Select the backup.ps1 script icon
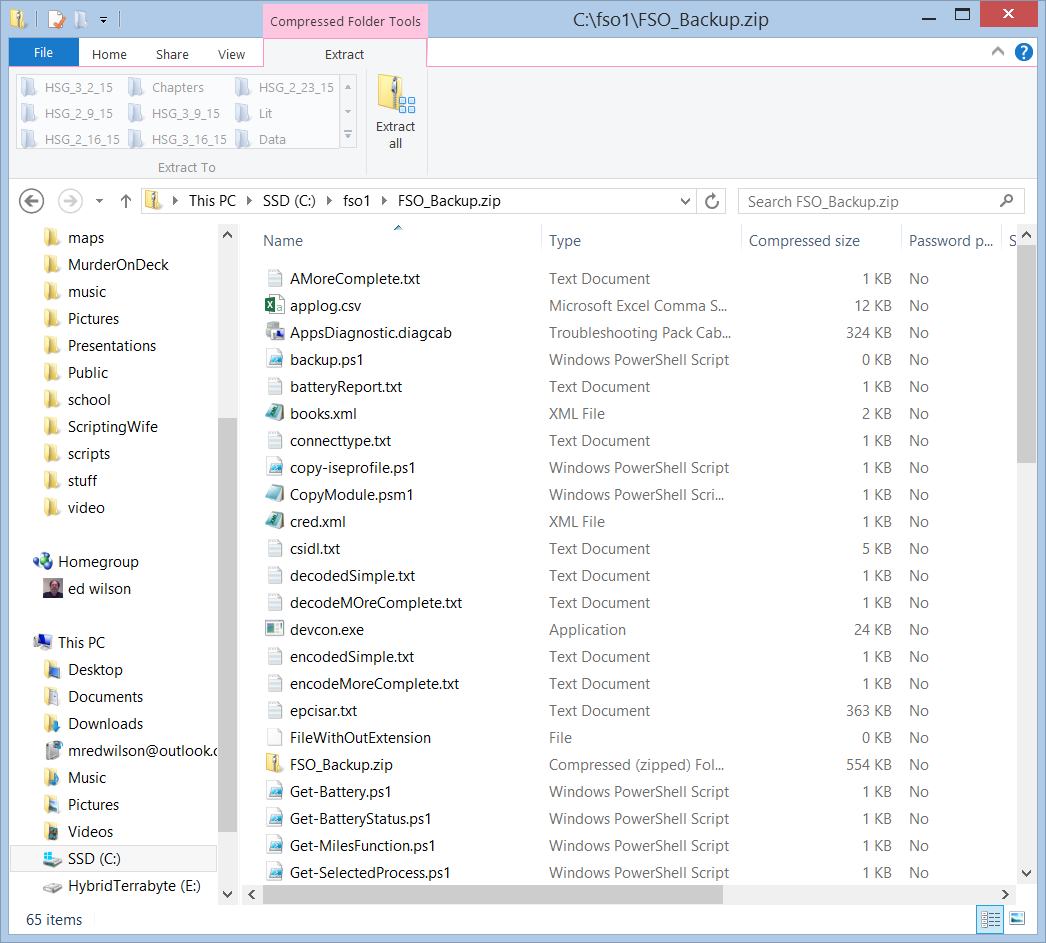The width and height of the screenshot is (1046, 943). coord(274,359)
